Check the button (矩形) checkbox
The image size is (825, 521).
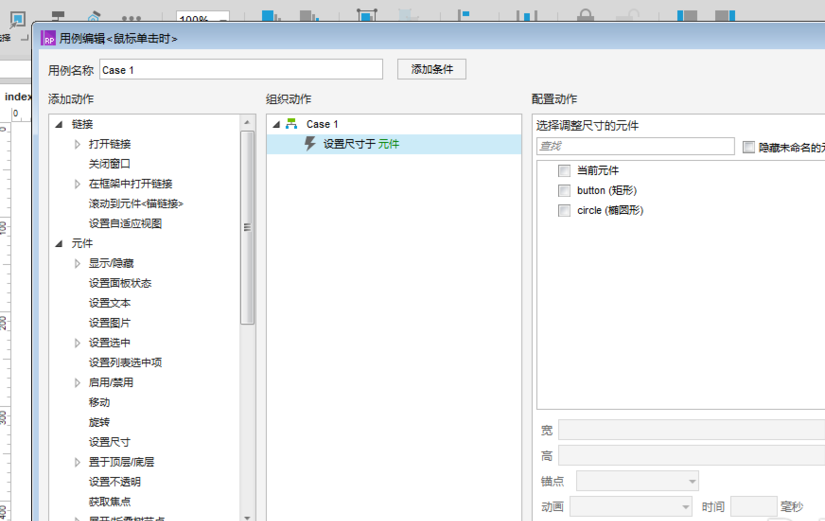(x=564, y=191)
